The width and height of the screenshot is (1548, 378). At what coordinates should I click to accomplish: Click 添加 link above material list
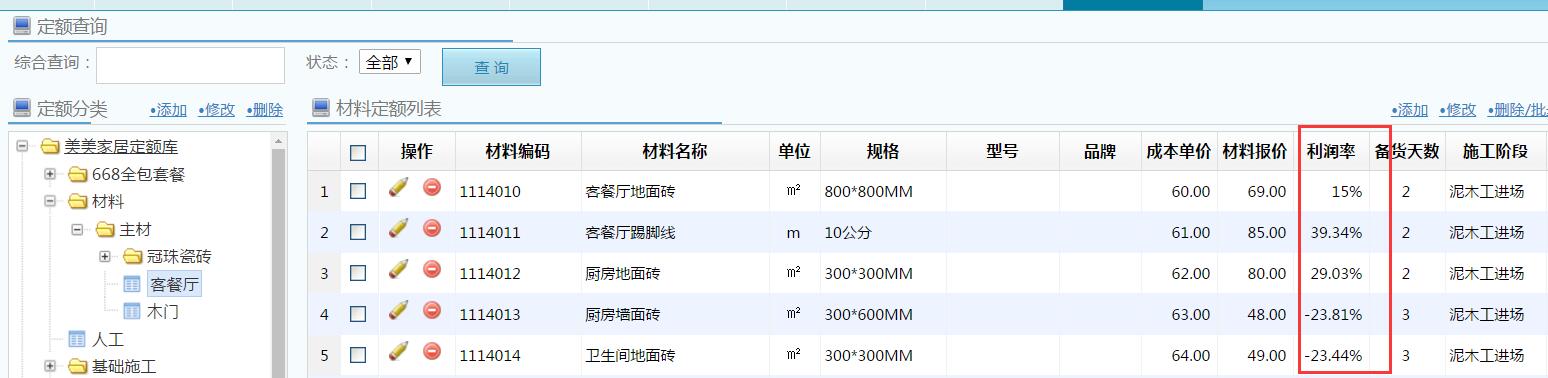[x=1410, y=110]
